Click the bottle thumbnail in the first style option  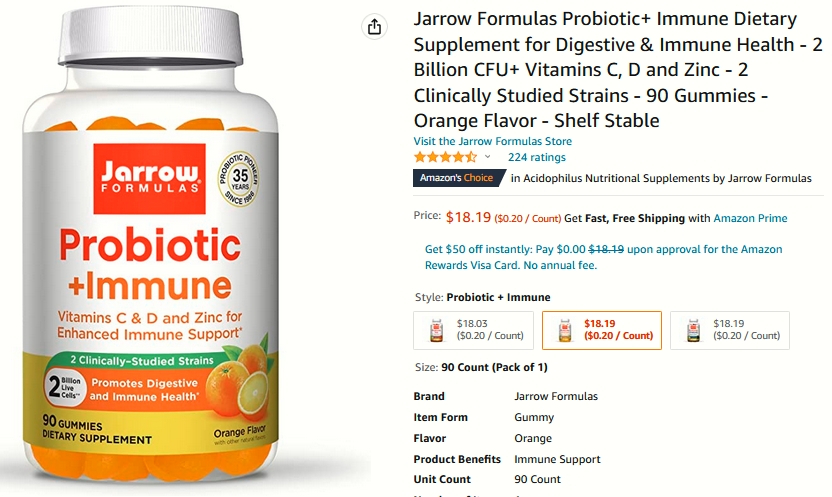(436, 330)
